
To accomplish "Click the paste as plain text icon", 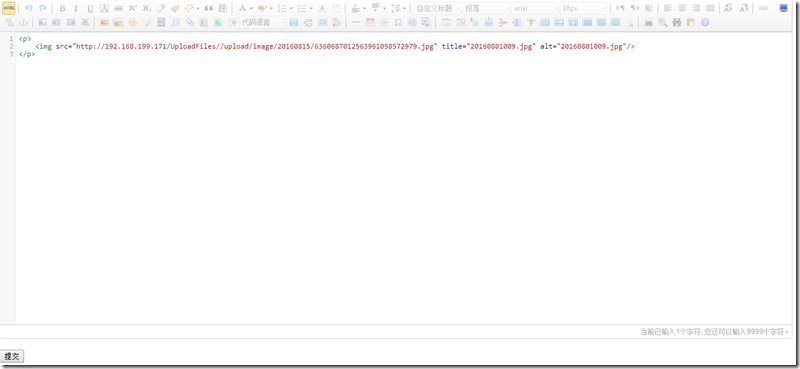I will tap(222, 8).
